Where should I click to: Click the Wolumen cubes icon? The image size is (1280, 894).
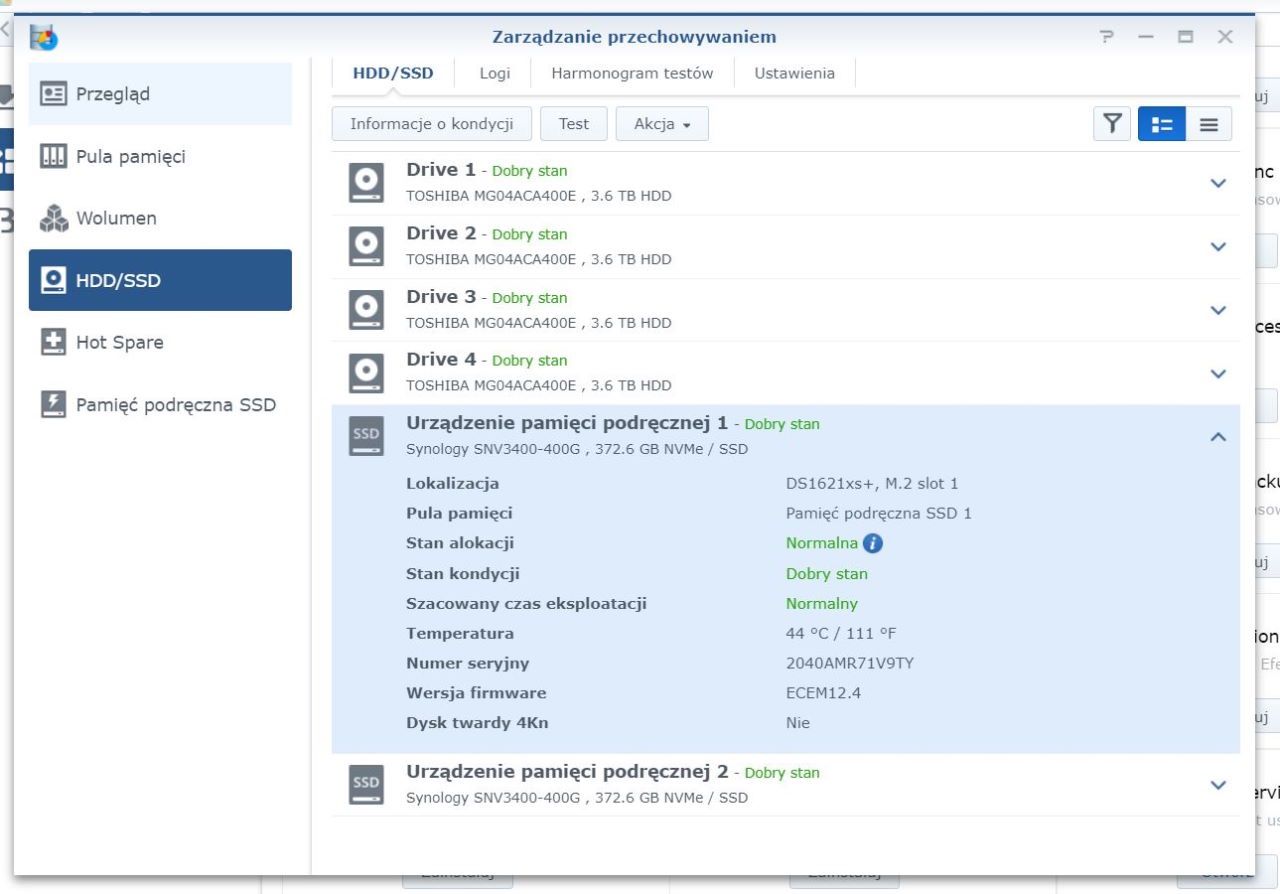(52, 219)
